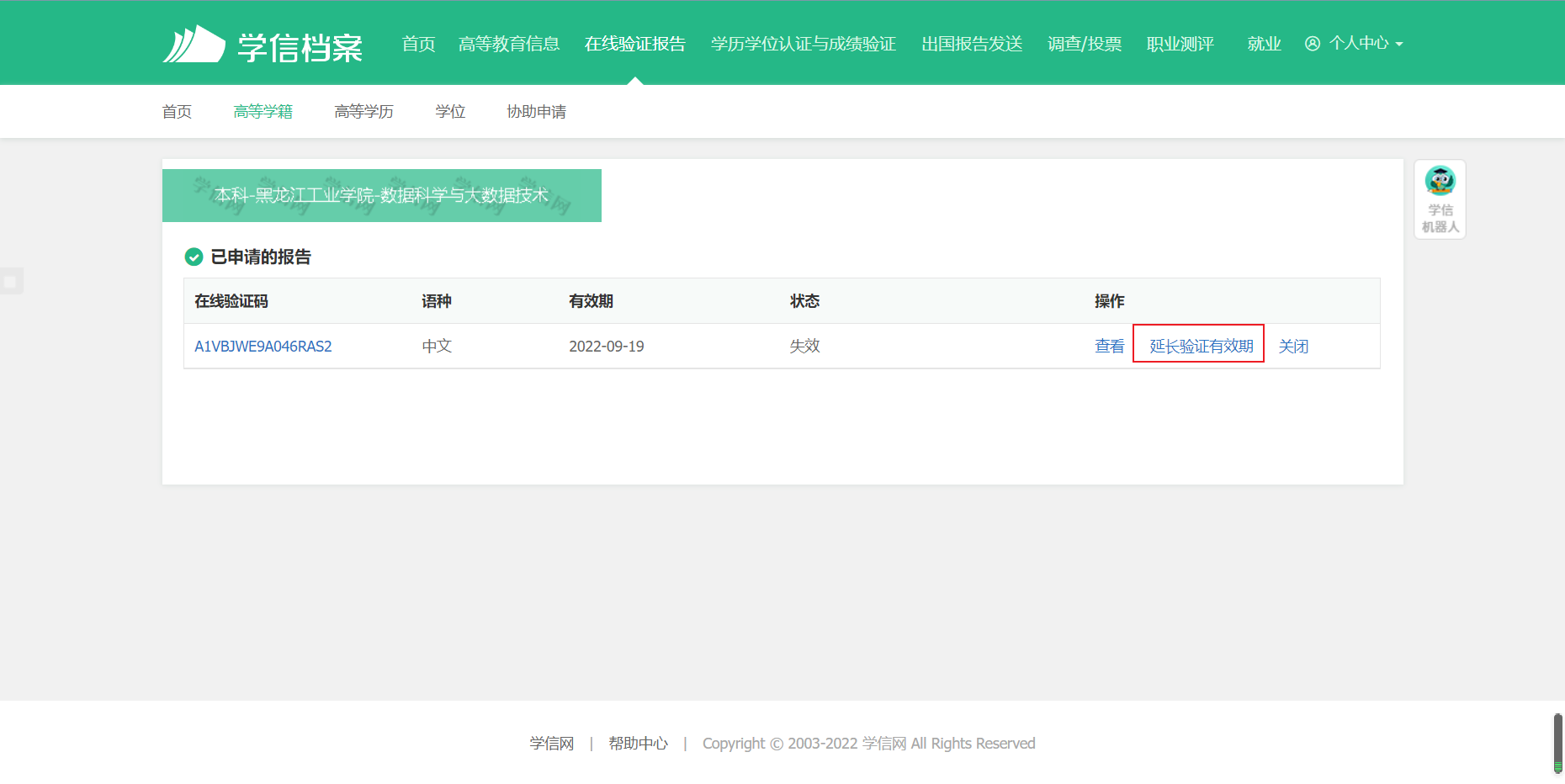The width and height of the screenshot is (1565, 784).
Task: Click the 语种 column header
Action: click(x=437, y=301)
